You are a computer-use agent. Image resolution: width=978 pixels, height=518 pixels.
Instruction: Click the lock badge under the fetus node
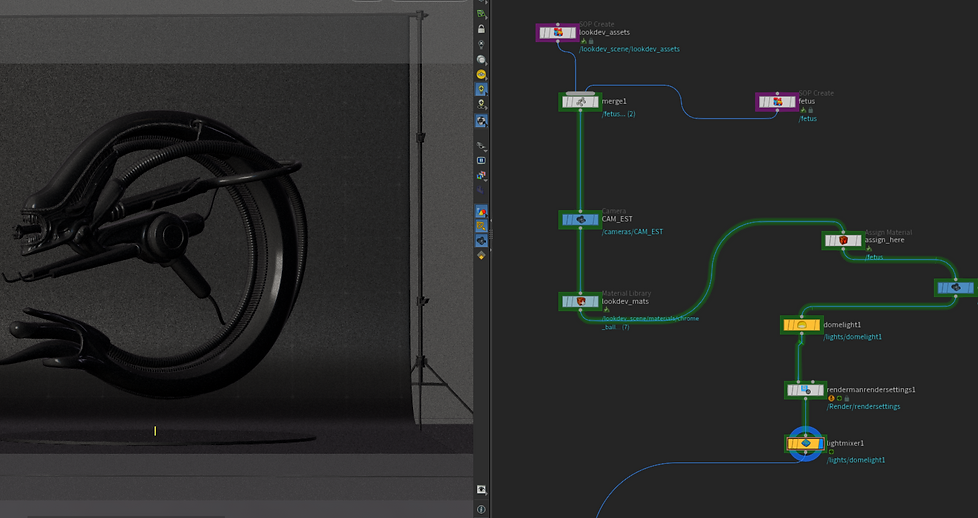pos(810,110)
